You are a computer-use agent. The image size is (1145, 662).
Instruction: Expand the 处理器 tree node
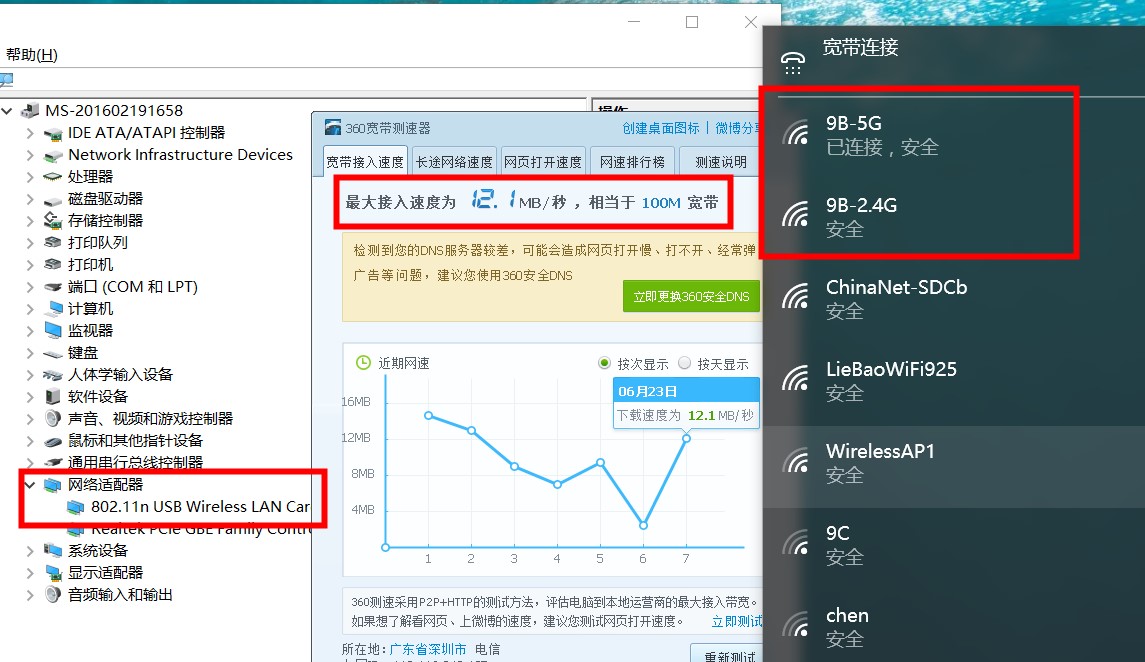tap(30, 177)
